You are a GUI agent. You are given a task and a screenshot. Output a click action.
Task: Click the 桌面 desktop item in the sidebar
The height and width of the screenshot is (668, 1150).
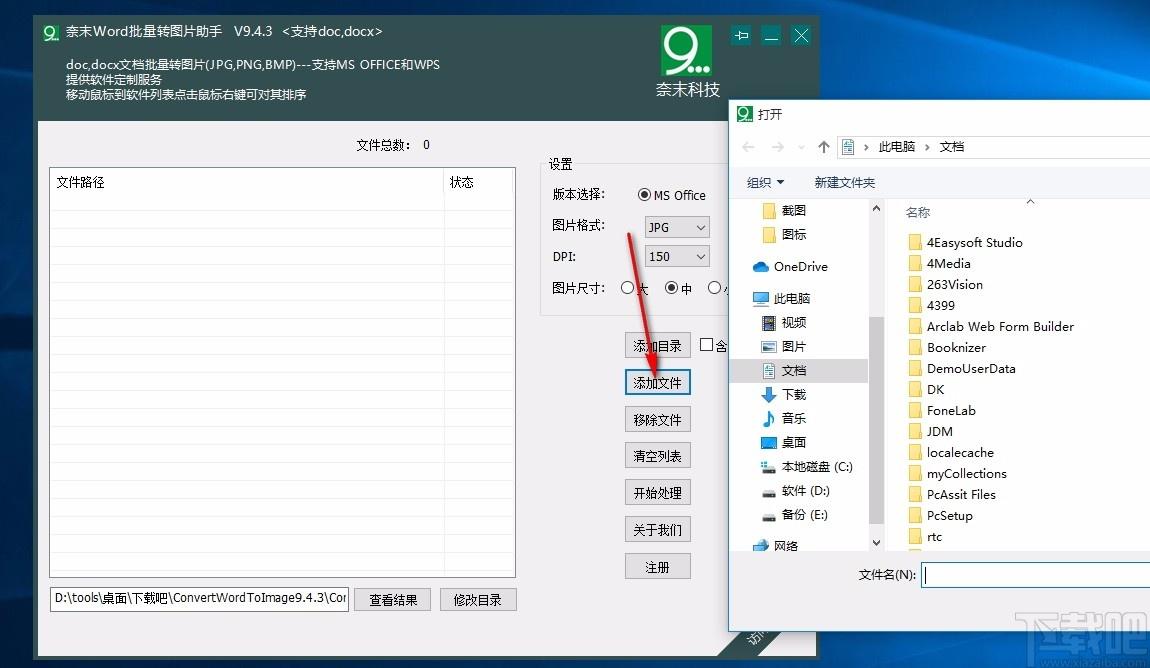(793, 443)
